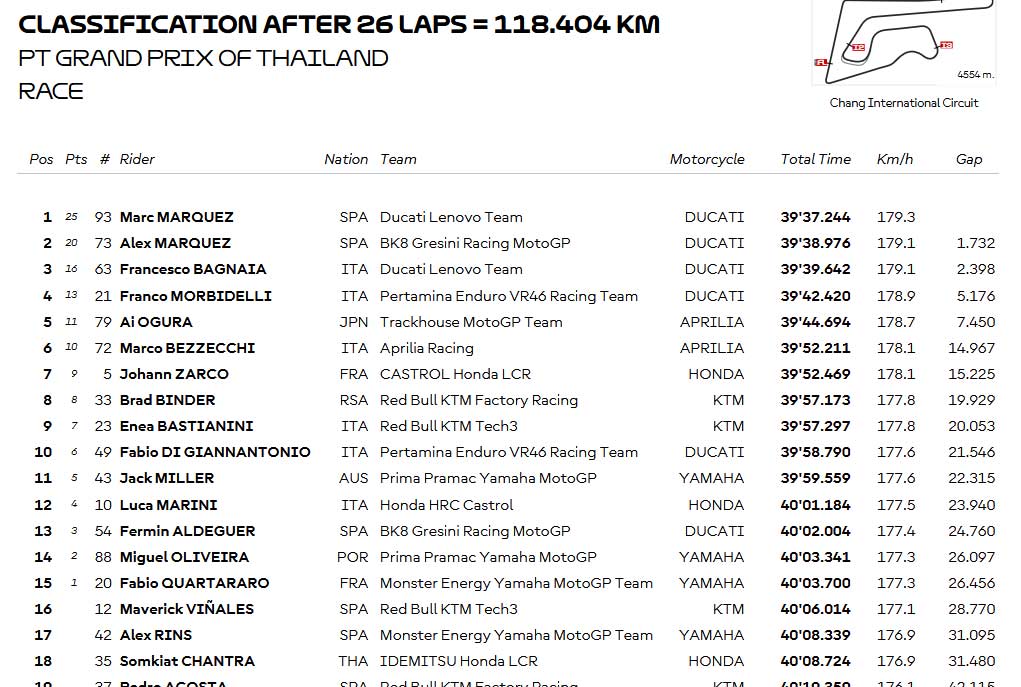Click the Nation column header
This screenshot has width=1021, height=687.
click(346, 159)
